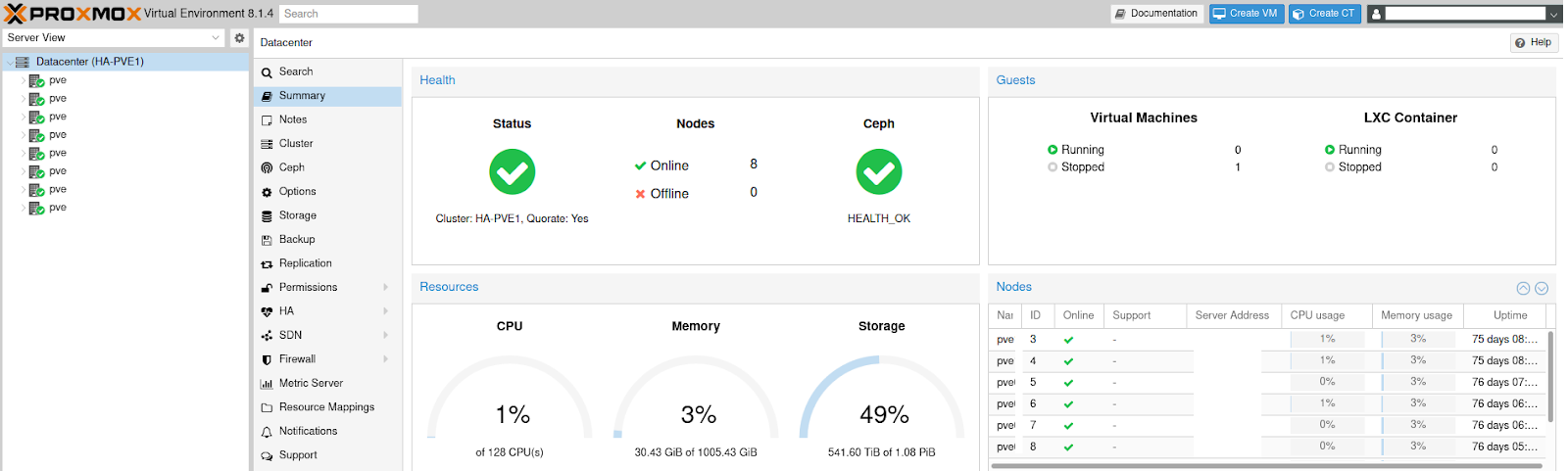
Task: Click the Proxmox logo
Action: (73, 14)
